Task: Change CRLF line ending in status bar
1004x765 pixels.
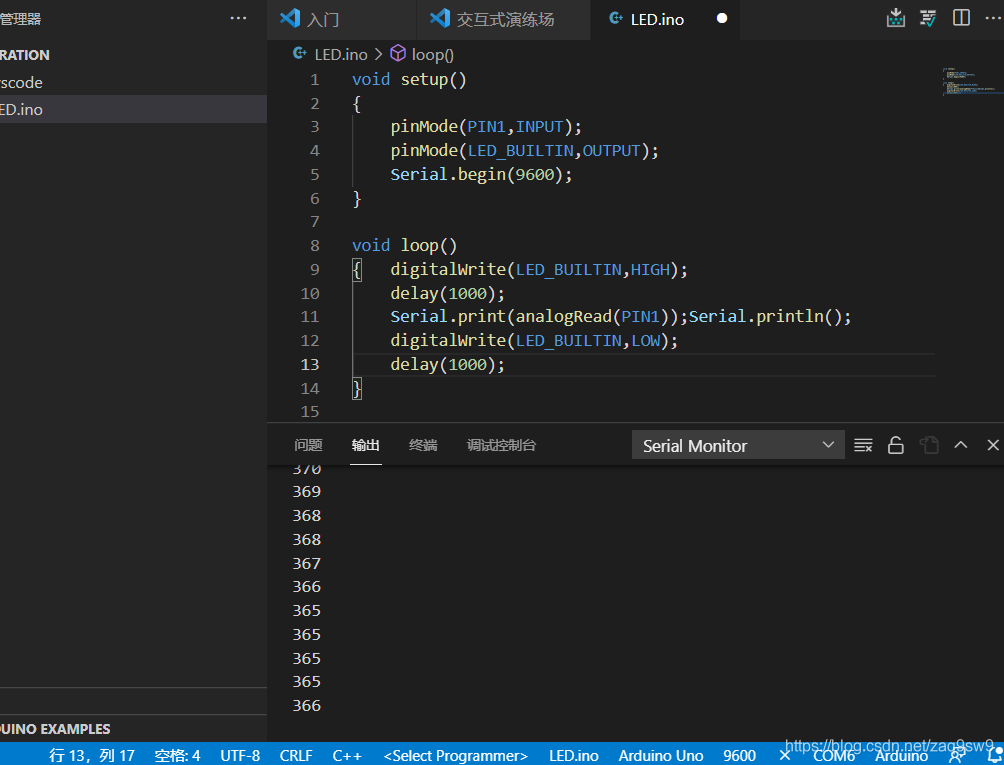Action: [296, 755]
